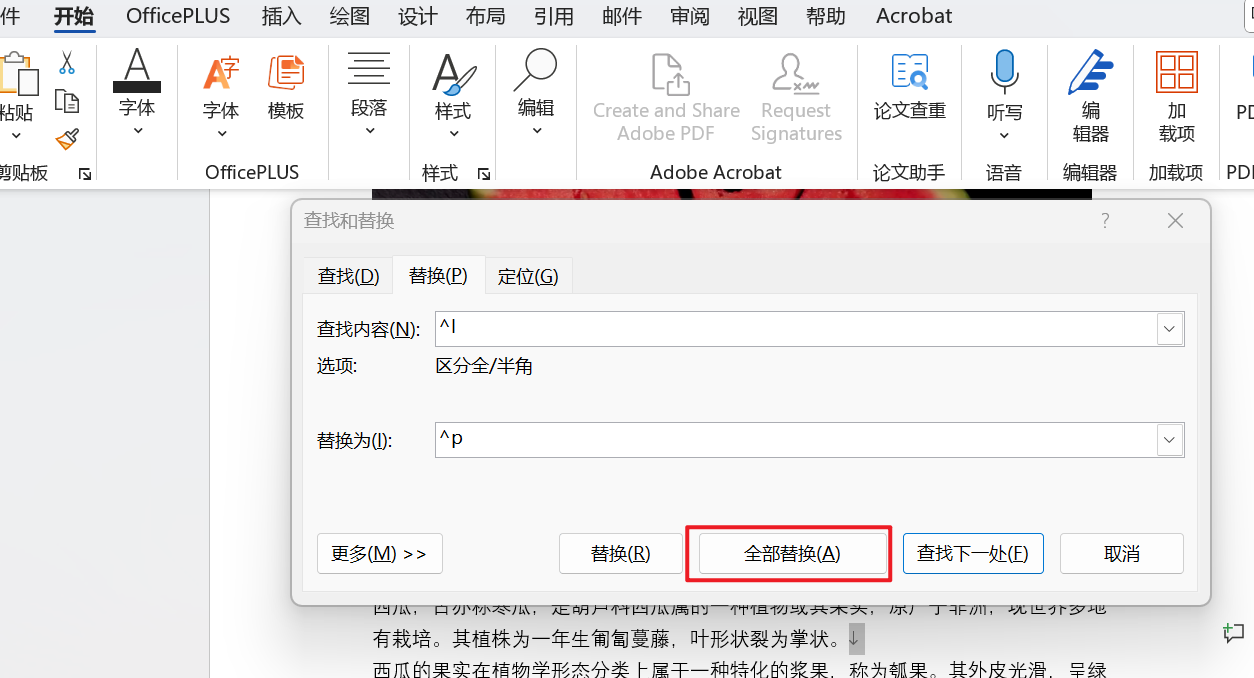Click the Copy icon in clipboard group

point(67,101)
